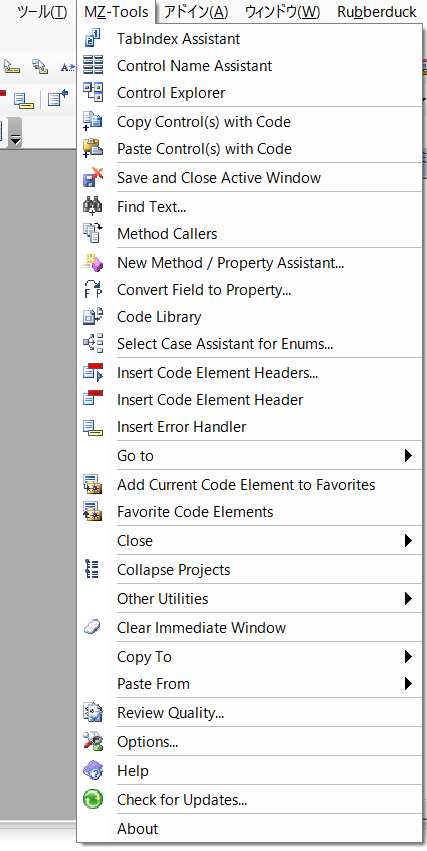Image resolution: width=427 pixels, height=851 pixels.
Task: Click the binoculars Find Text icon
Action: tap(93, 206)
